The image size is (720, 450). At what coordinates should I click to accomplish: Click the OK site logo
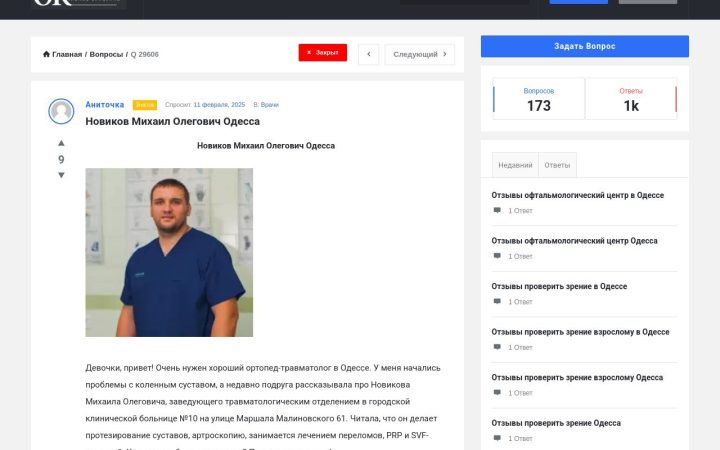(x=79, y=4)
